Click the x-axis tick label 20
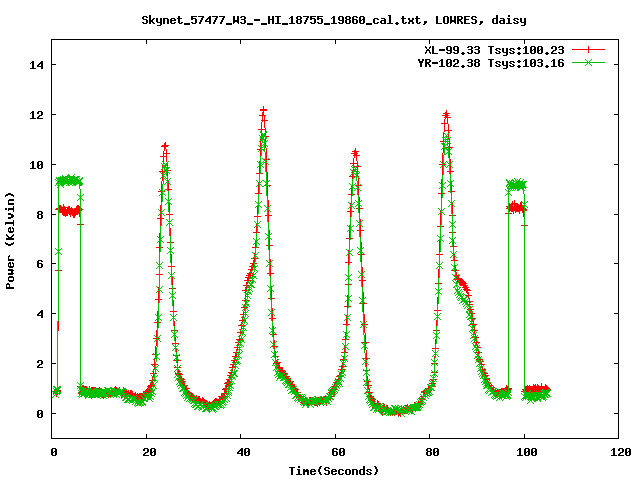This screenshot has height=480, width=640. coord(147,452)
